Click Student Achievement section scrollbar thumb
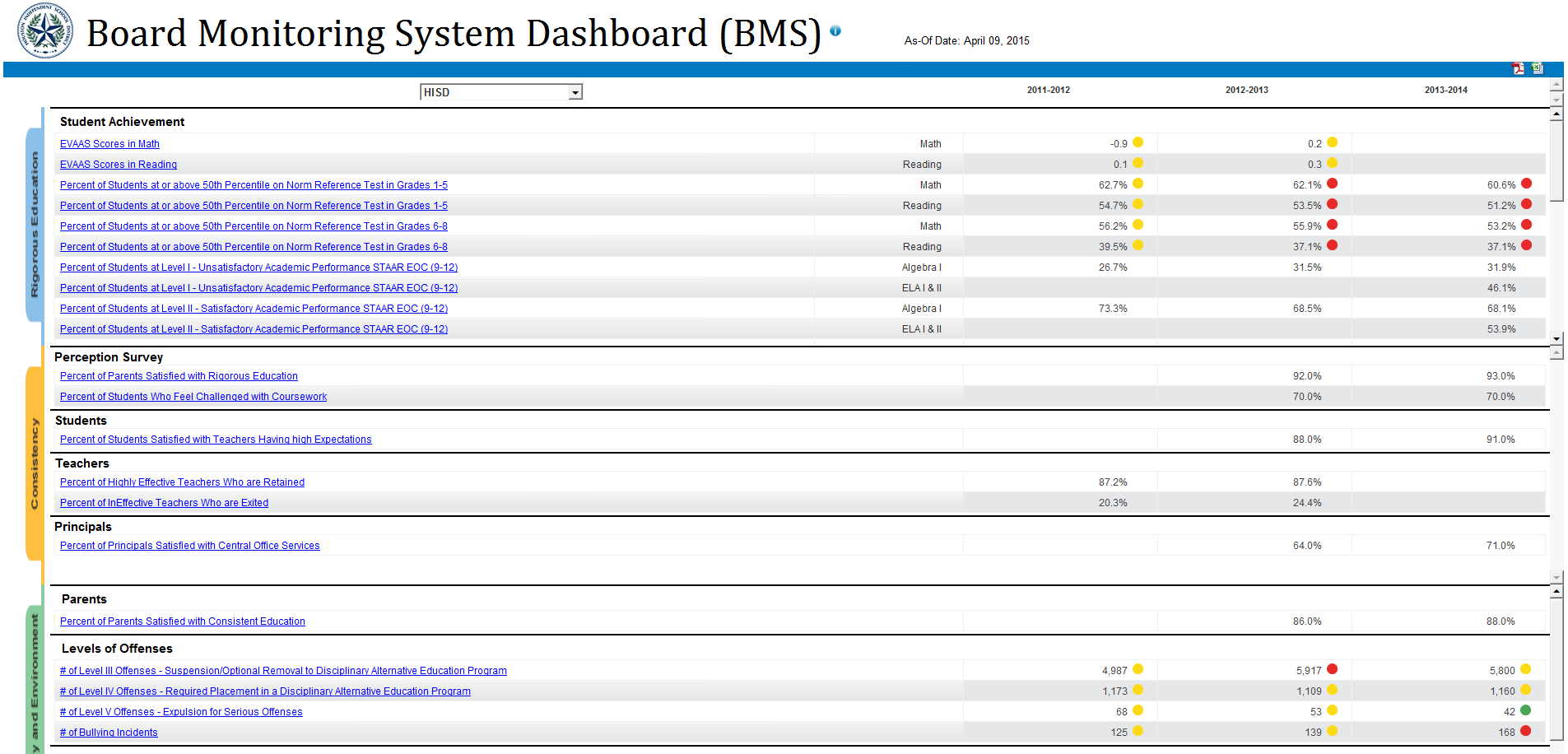Screen dimensions: 1568x754 pos(1556,161)
